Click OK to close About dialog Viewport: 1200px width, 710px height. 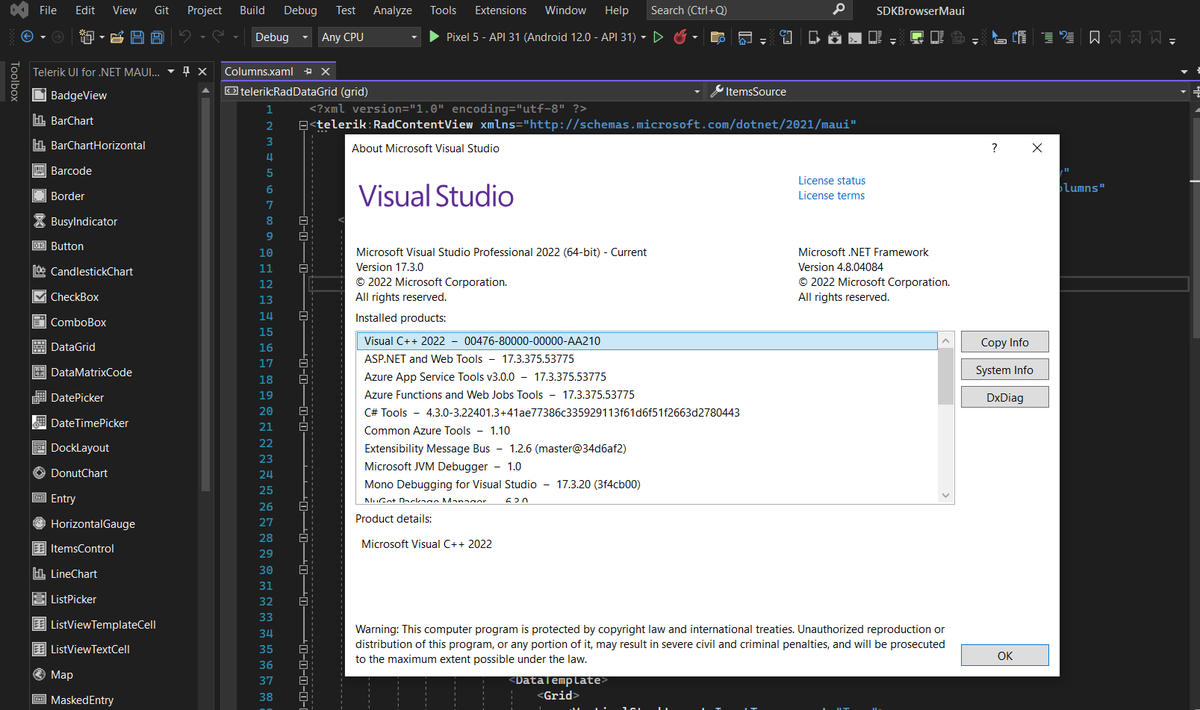[x=1004, y=655]
